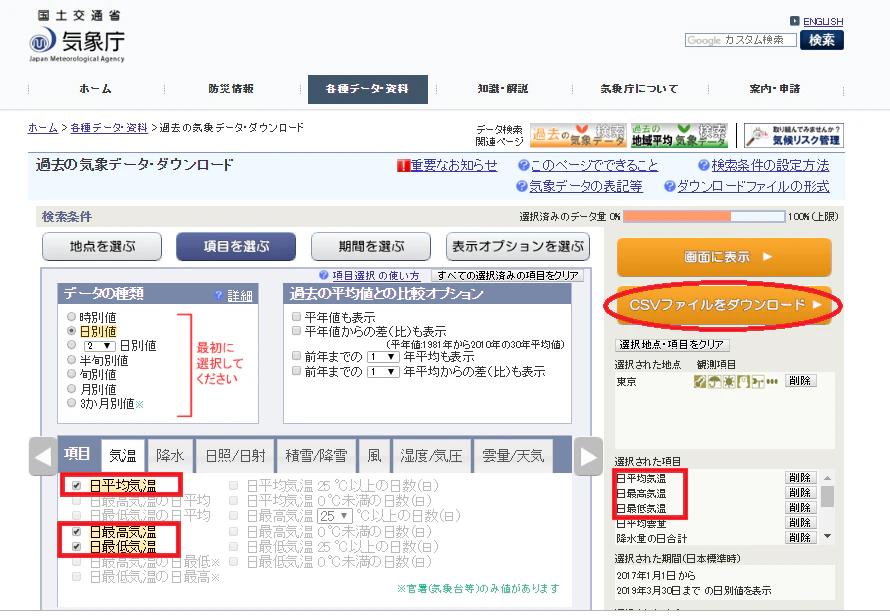Open the 地域平均気象データ banner
Viewport: 890px width, 616px height.
[x=679, y=135]
